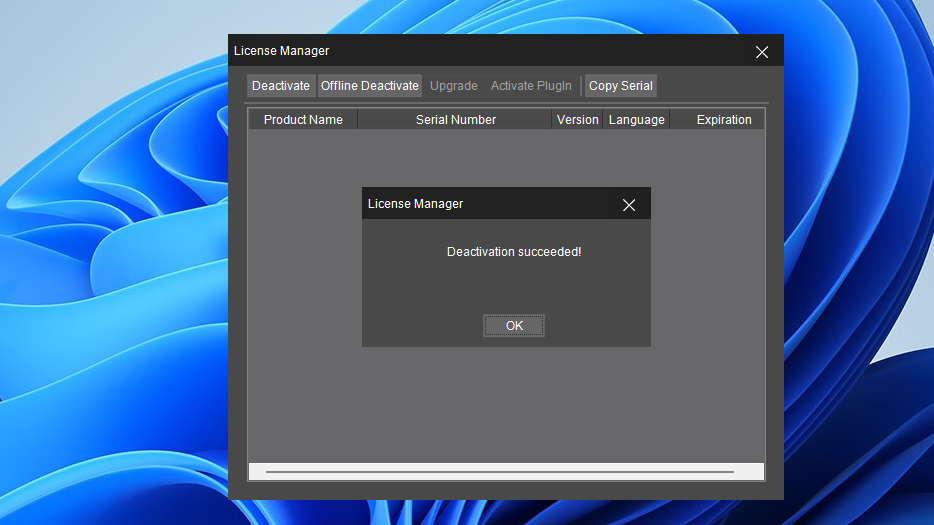
Task: Click the Deactivate toolbar button
Action: (x=281, y=86)
